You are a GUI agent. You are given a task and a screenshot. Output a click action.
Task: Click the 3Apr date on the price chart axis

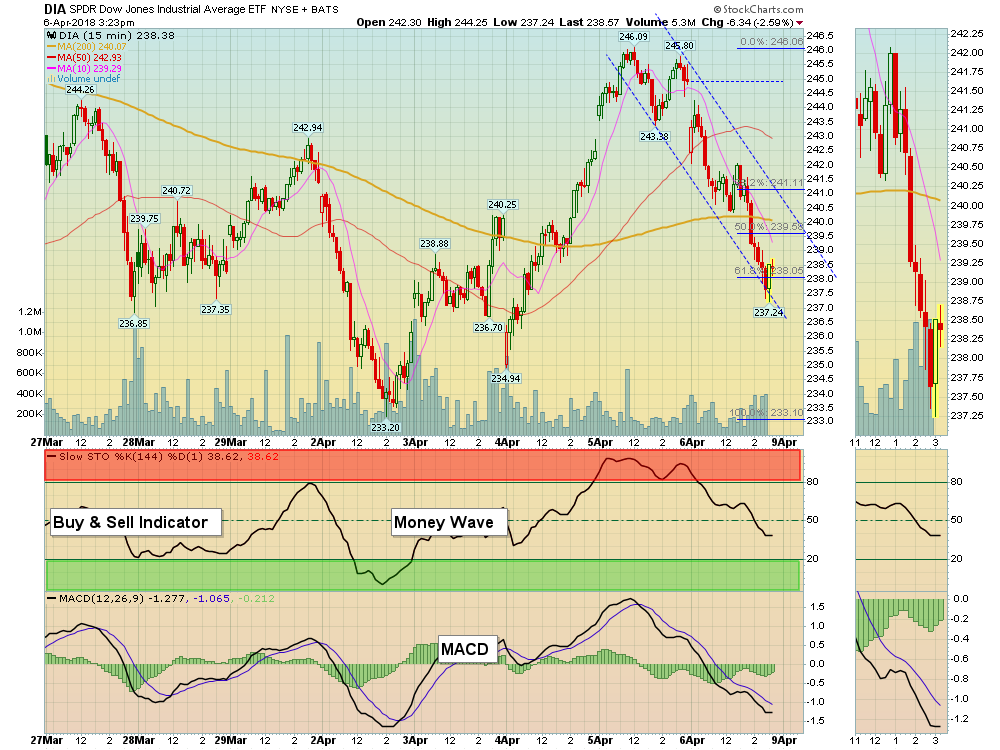click(x=415, y=443)
